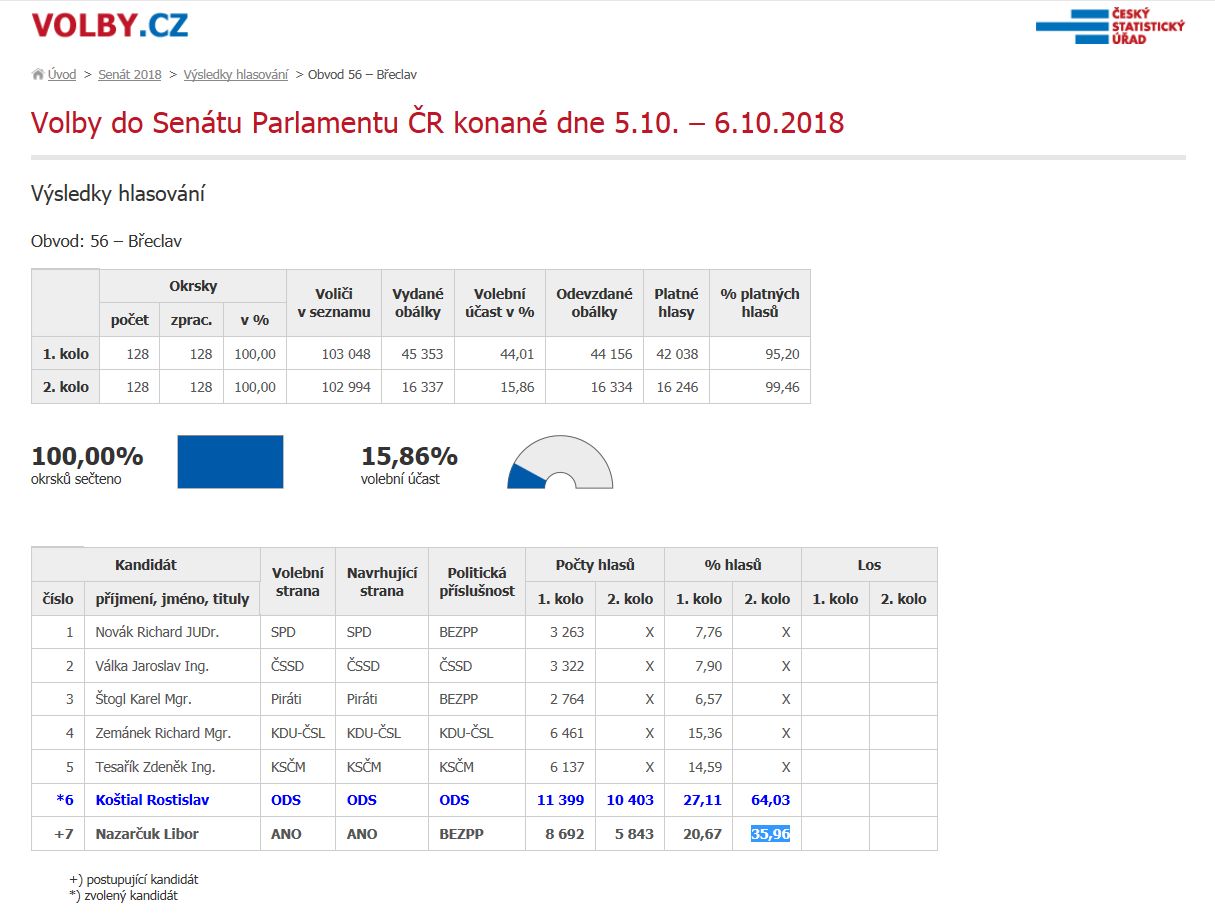Click the Volební účast v % header
Viewport: 1215px width, 917px height.
click(500, 303)
